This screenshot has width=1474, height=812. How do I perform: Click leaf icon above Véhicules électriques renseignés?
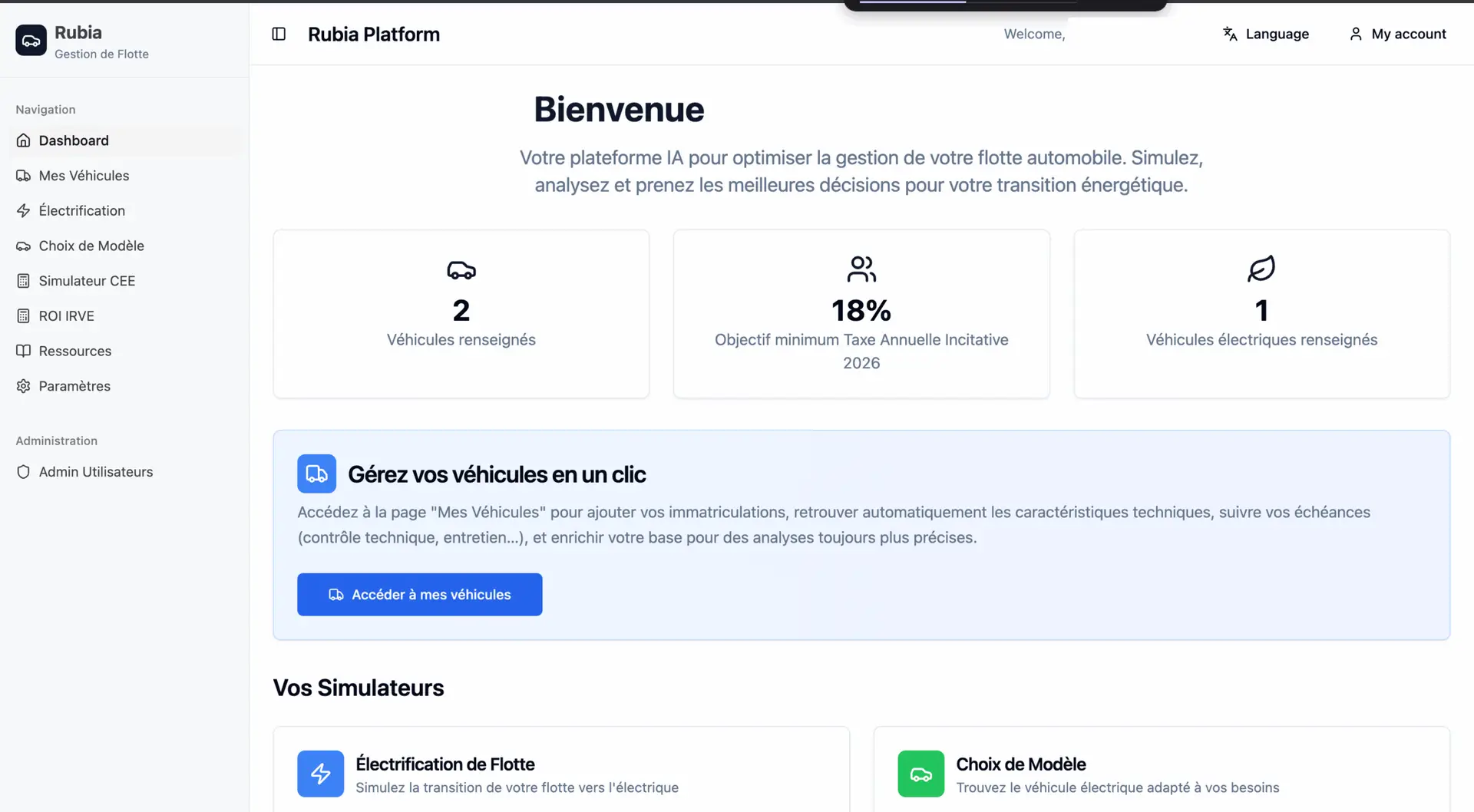tap(1261, 269)
